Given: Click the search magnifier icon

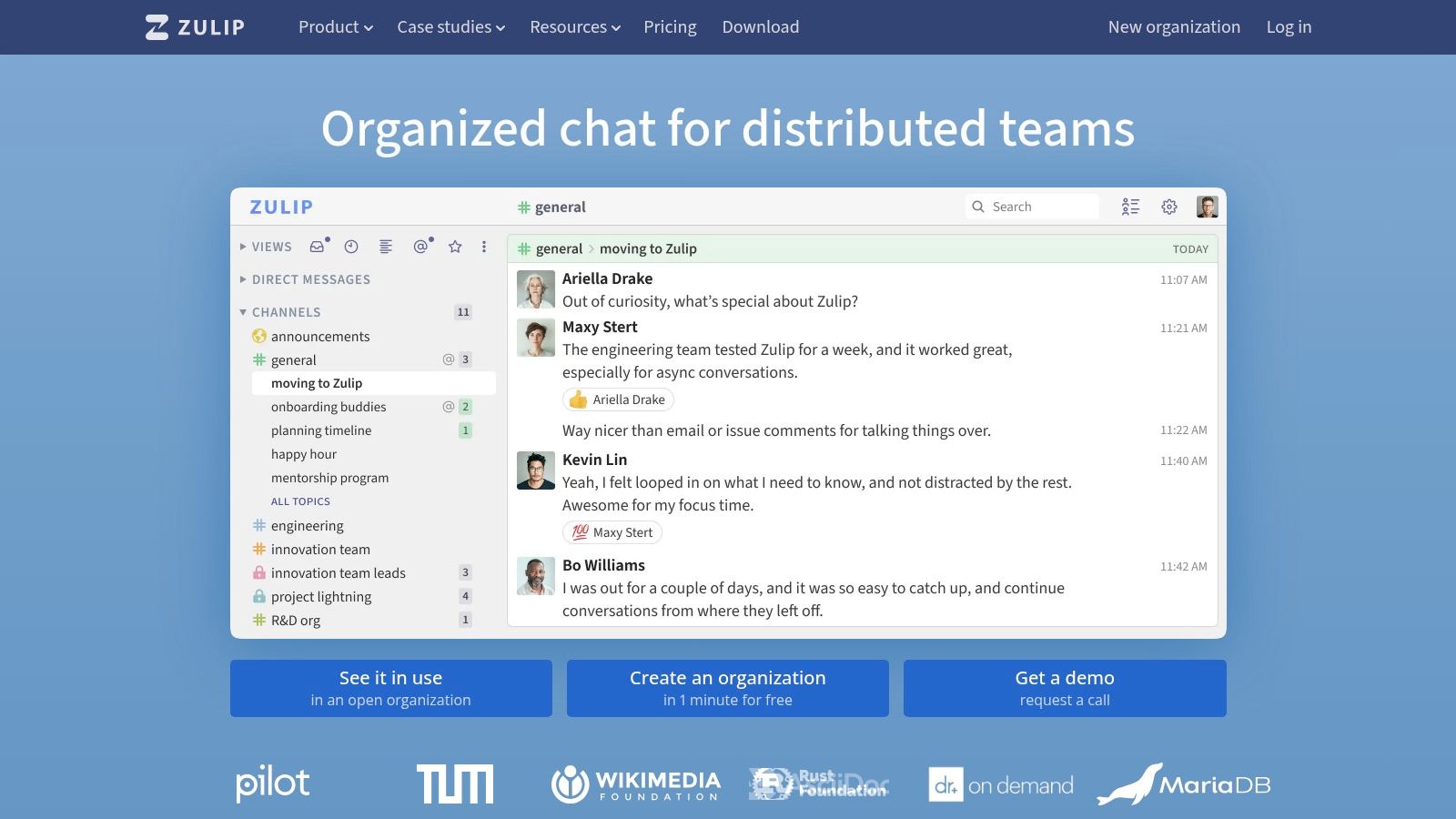Looking at the screenshot, I should click(x=978, y=207).
